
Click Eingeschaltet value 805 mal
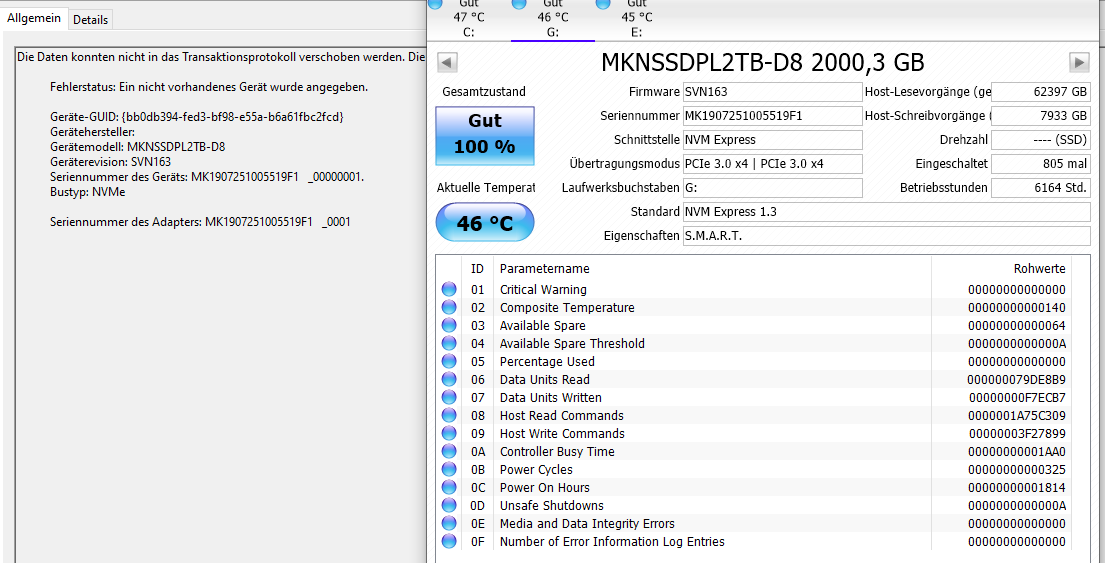[x=1041, y=164]
